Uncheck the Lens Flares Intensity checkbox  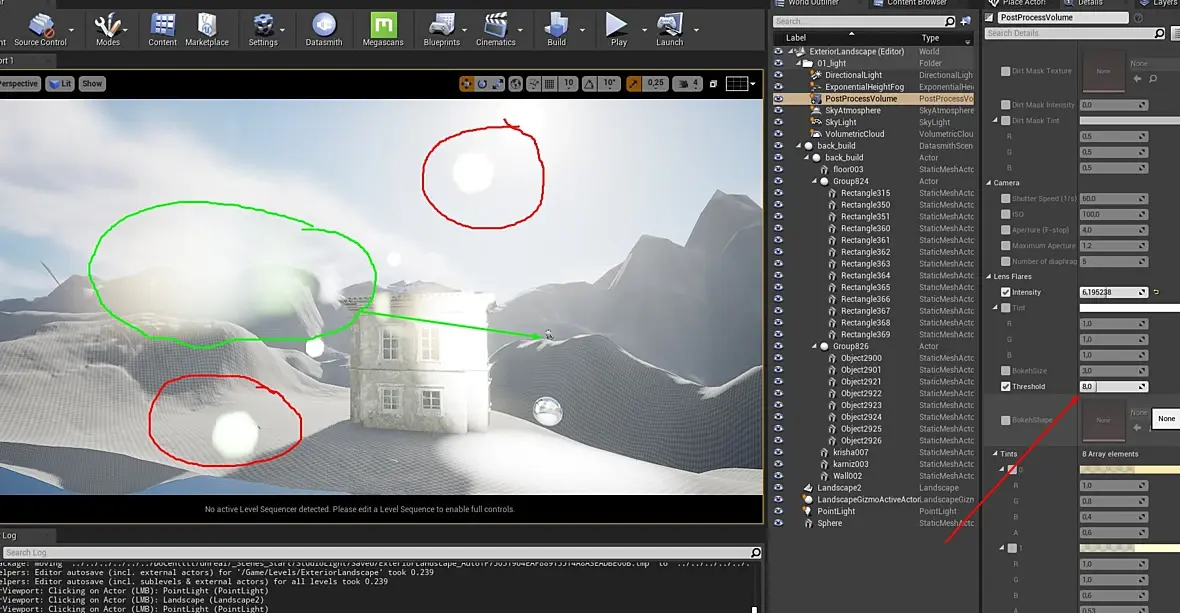click(x=1005, y=292)
